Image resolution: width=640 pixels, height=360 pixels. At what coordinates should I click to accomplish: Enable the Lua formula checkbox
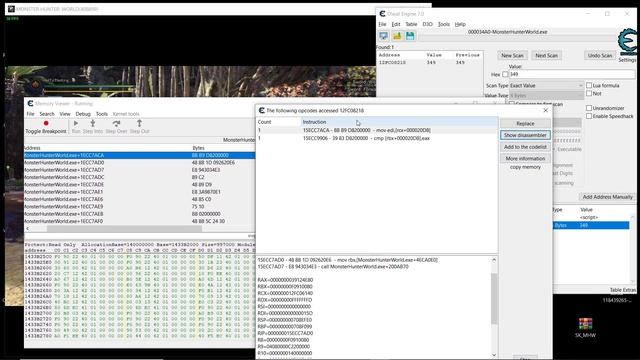589,85
